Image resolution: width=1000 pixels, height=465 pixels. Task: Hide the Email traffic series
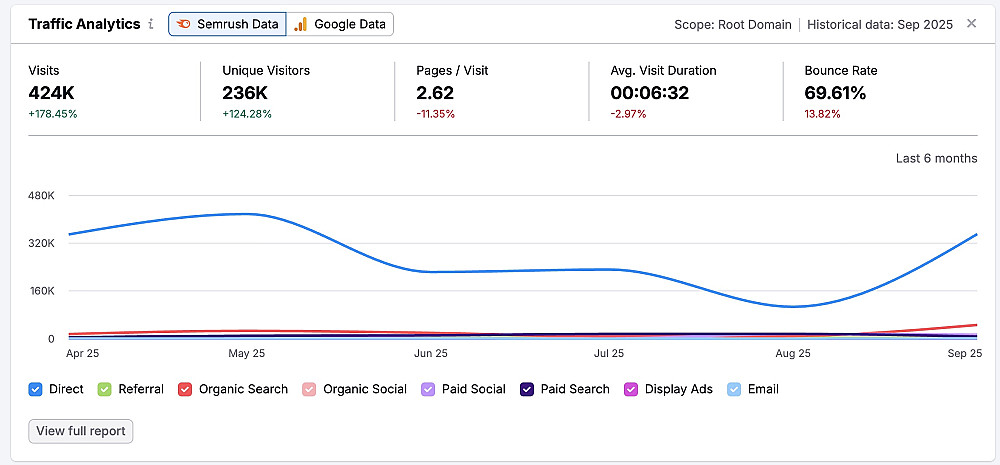point(734,389)
